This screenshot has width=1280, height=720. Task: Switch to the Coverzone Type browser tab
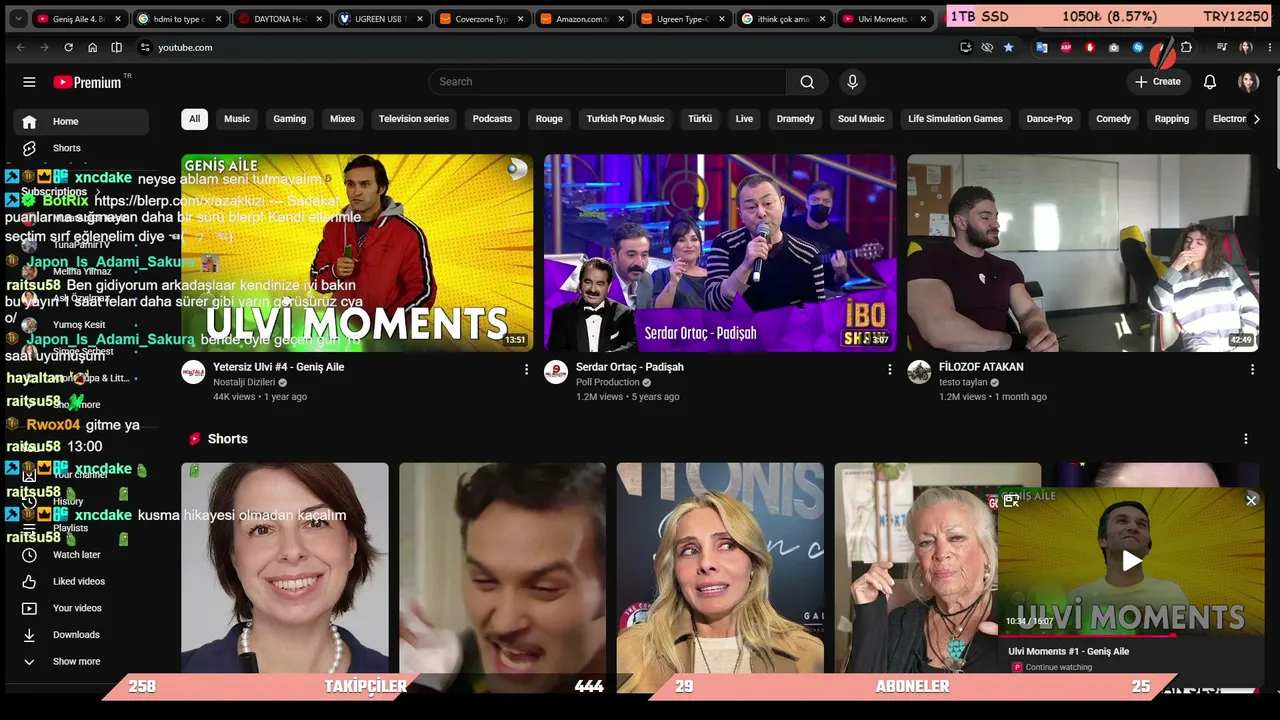[x=482, y=19]
